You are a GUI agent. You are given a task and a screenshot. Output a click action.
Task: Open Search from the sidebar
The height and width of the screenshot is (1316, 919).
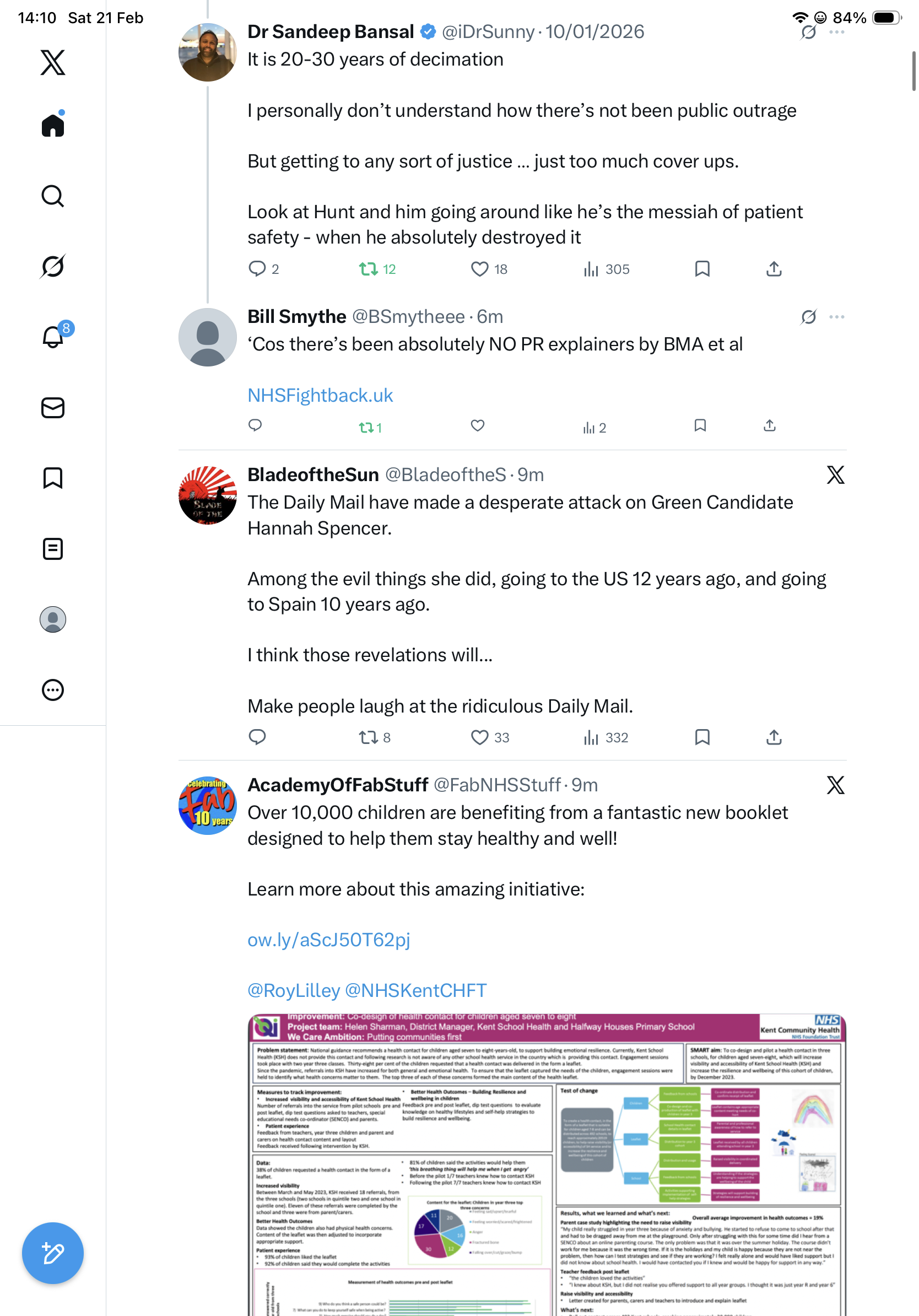tap(53, 196)
